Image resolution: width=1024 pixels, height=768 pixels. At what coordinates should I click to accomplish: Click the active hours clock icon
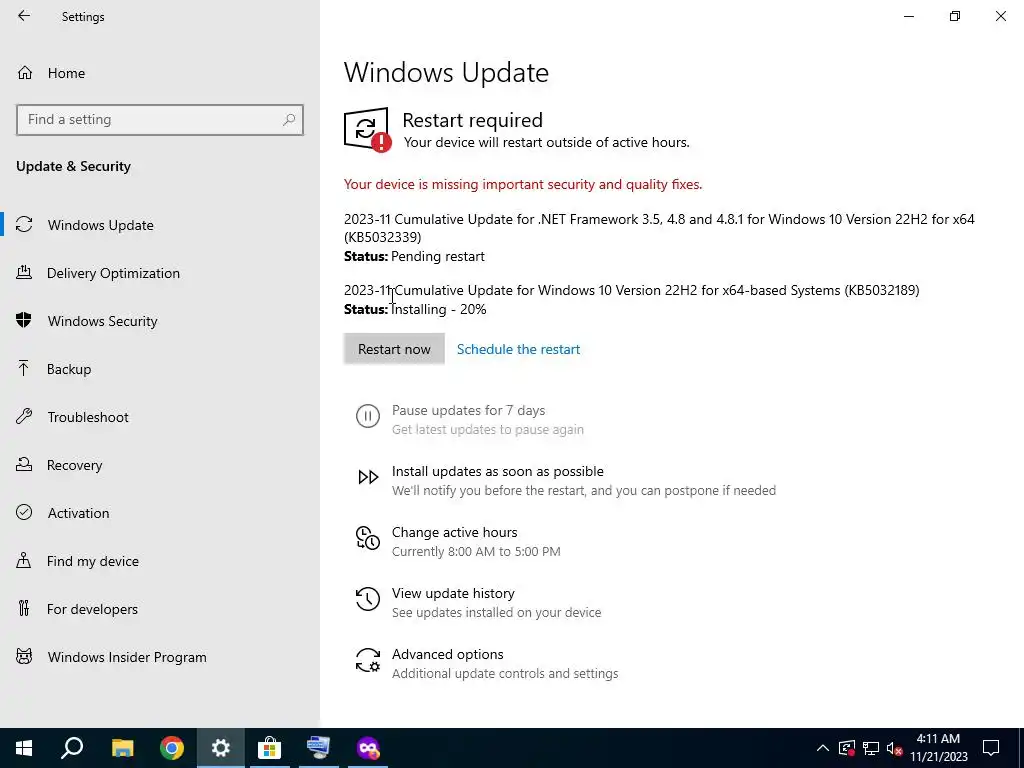368,538
